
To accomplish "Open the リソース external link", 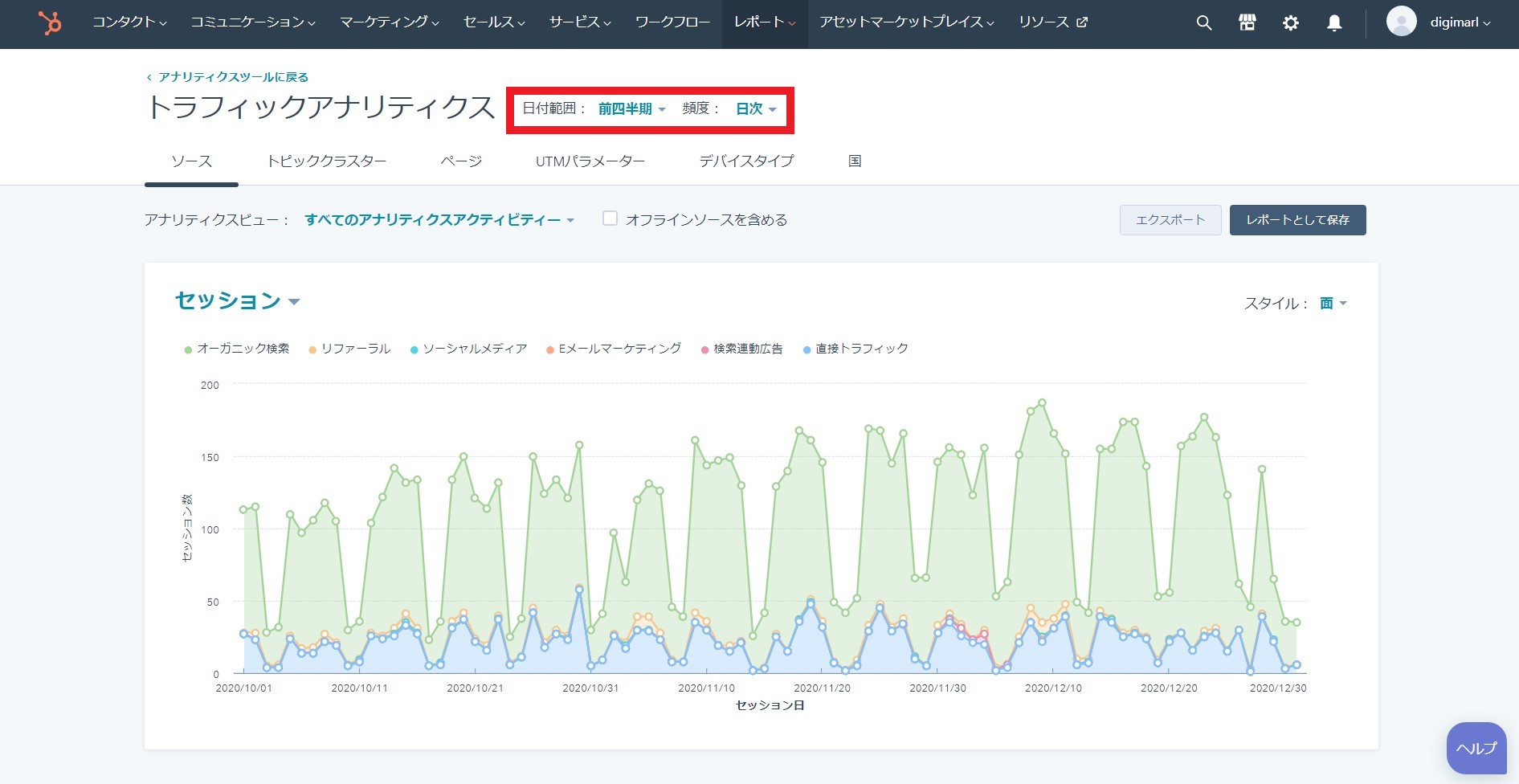I will (x=1053, y=22).
